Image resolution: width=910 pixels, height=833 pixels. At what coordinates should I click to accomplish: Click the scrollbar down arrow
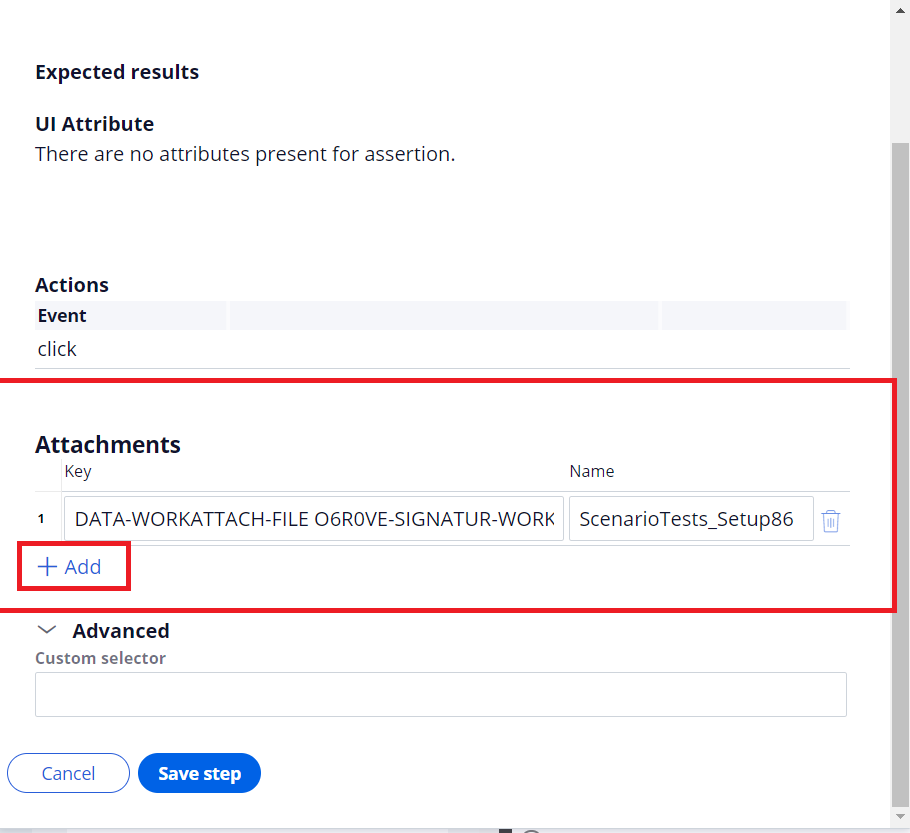tap(900, 816)
